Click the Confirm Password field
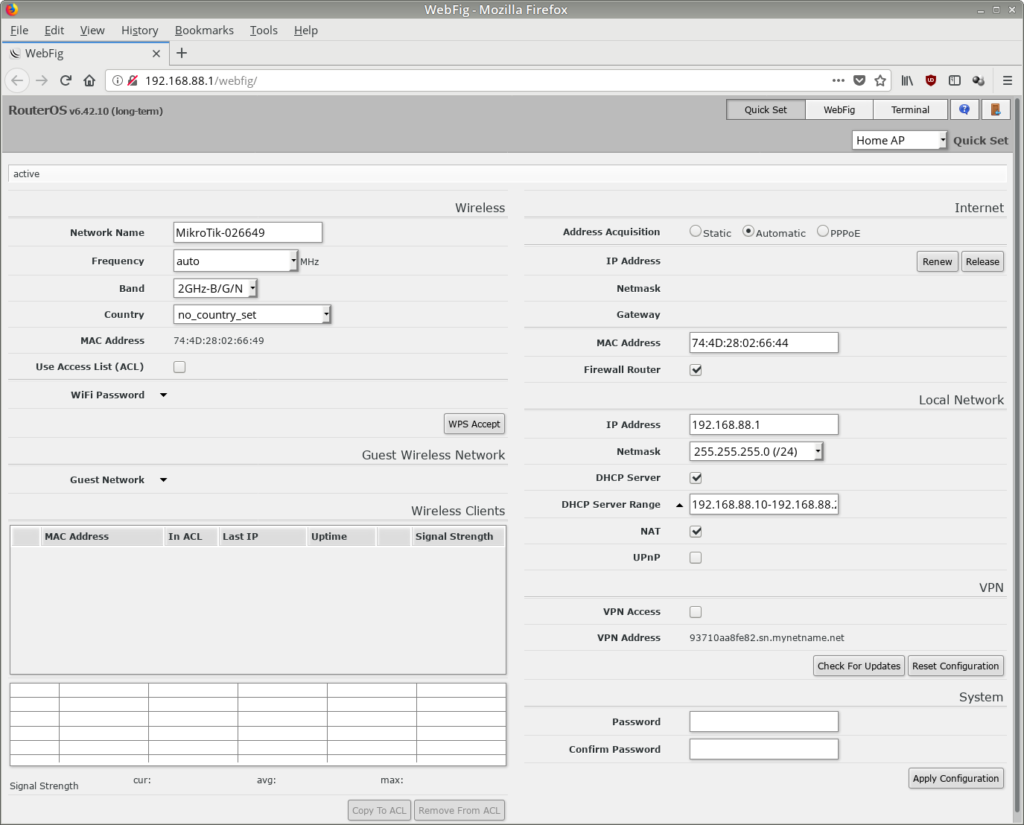Image resolution: width=1024 pixels, height=825 pixels. coord(763,749)
